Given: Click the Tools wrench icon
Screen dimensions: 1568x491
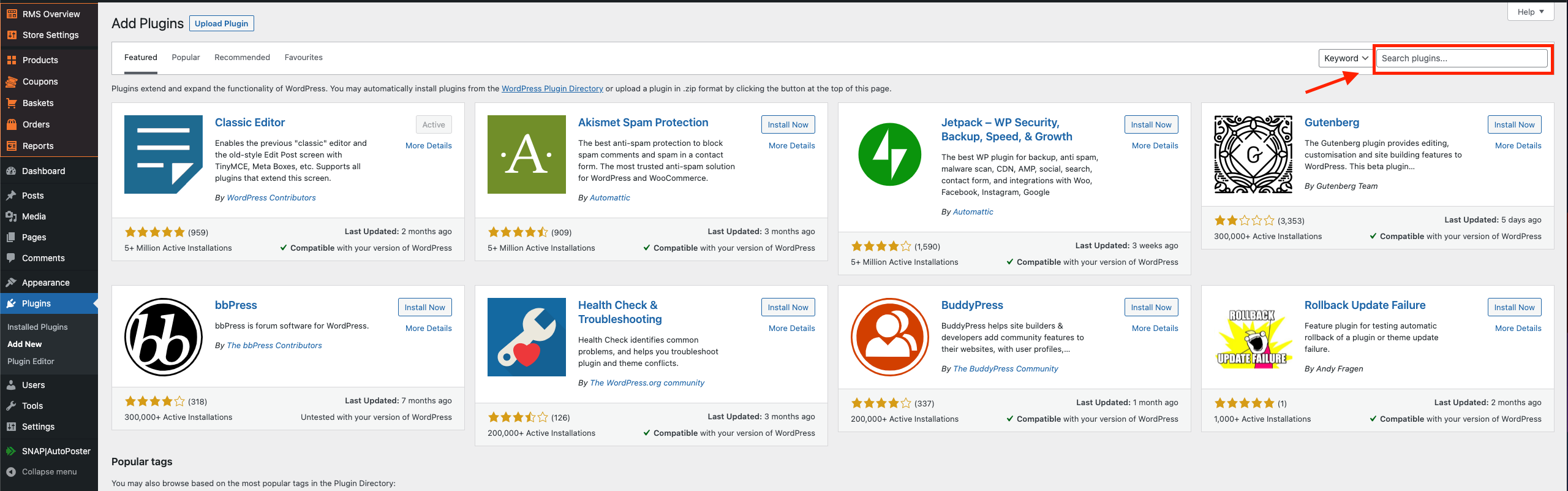Looking at the screenshot, I should 11,406.
